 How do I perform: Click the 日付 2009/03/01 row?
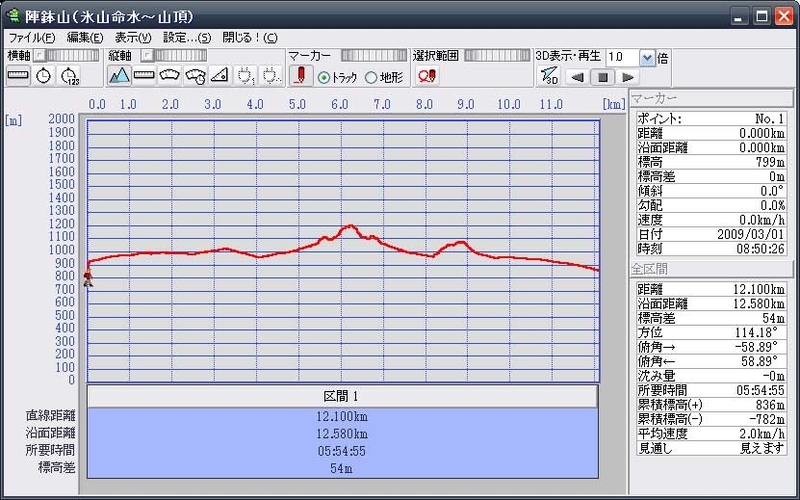coord(711,234)
